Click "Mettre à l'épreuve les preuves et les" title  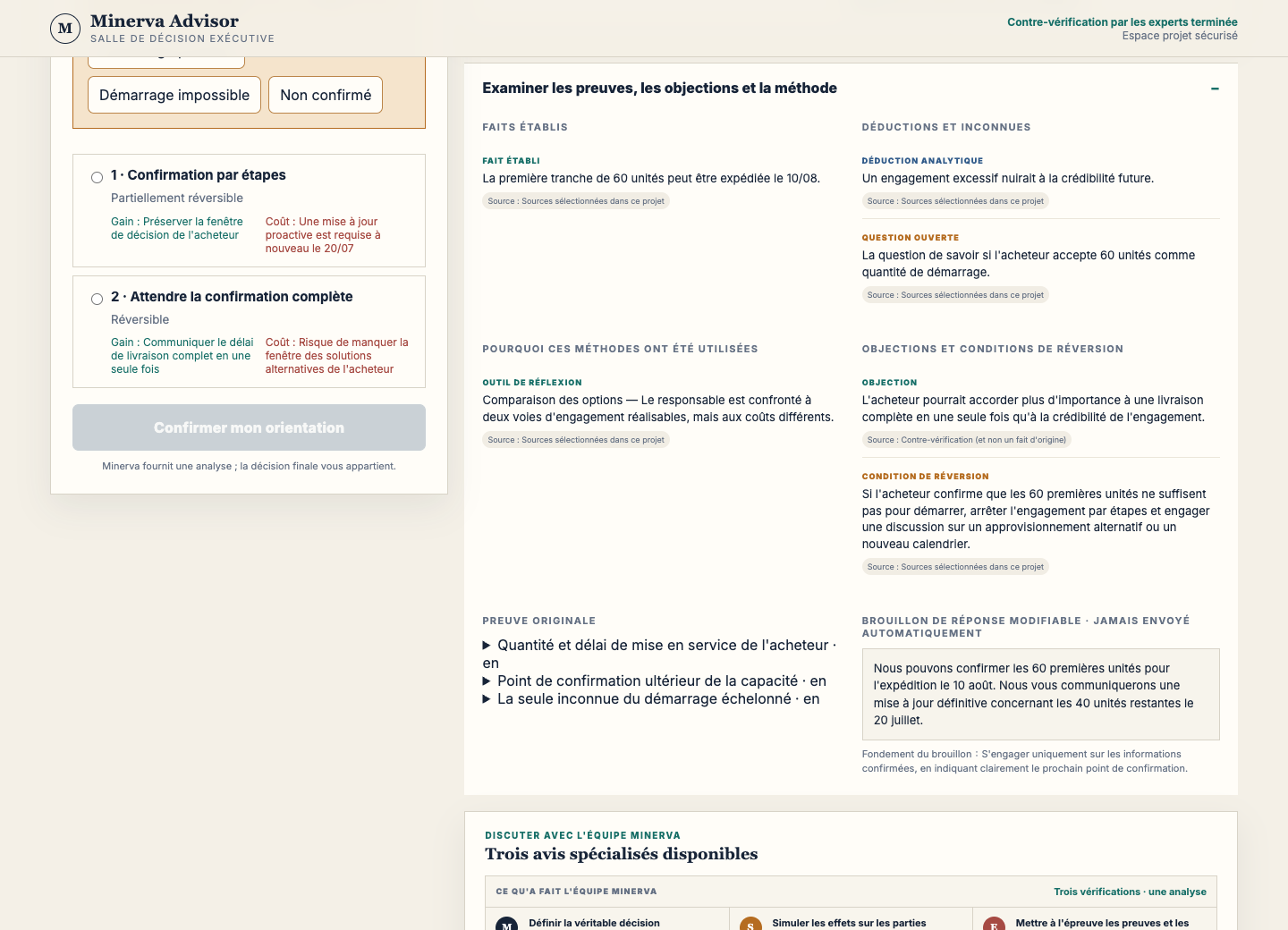(1102, 923)
